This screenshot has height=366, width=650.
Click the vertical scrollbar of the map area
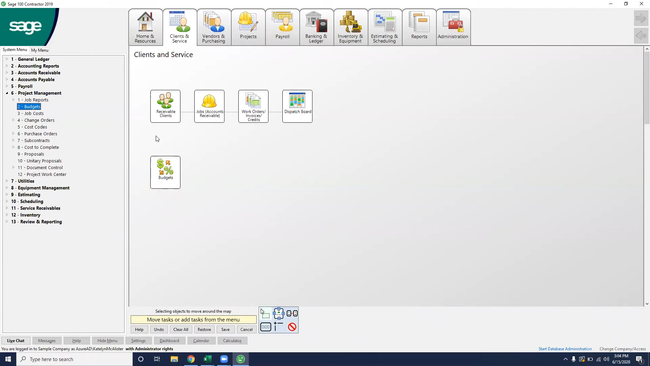(x=647, y=176)
